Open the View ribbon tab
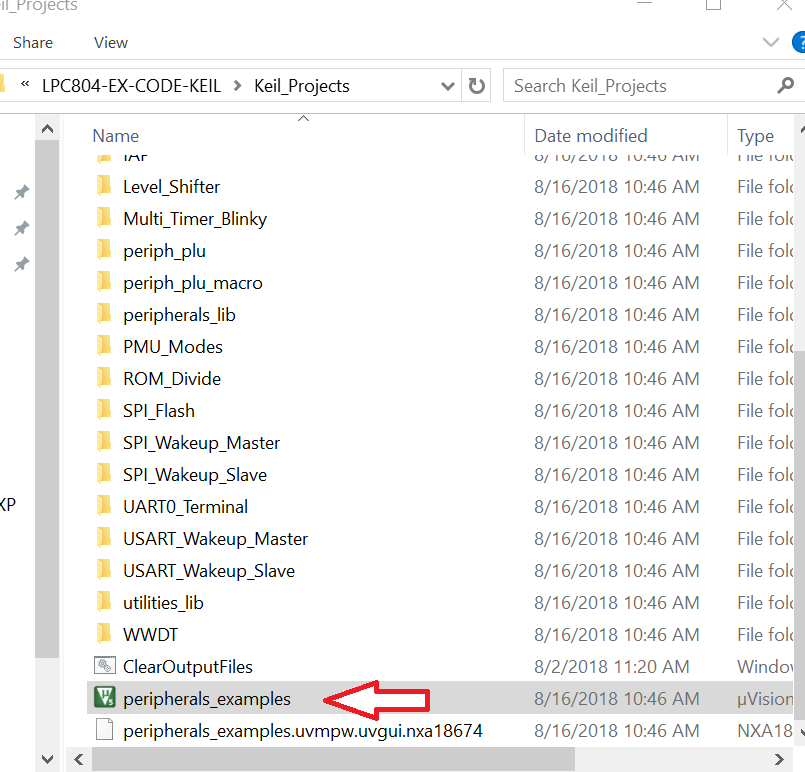The image size is (805, 772). 111,43
